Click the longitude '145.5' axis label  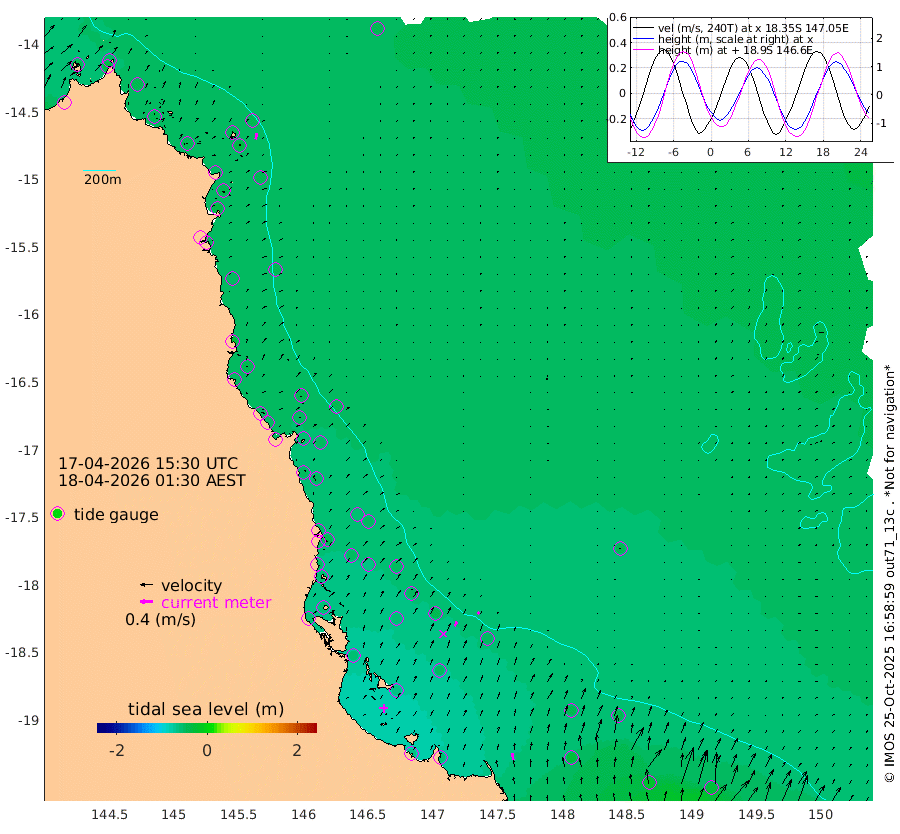[238, 814]
